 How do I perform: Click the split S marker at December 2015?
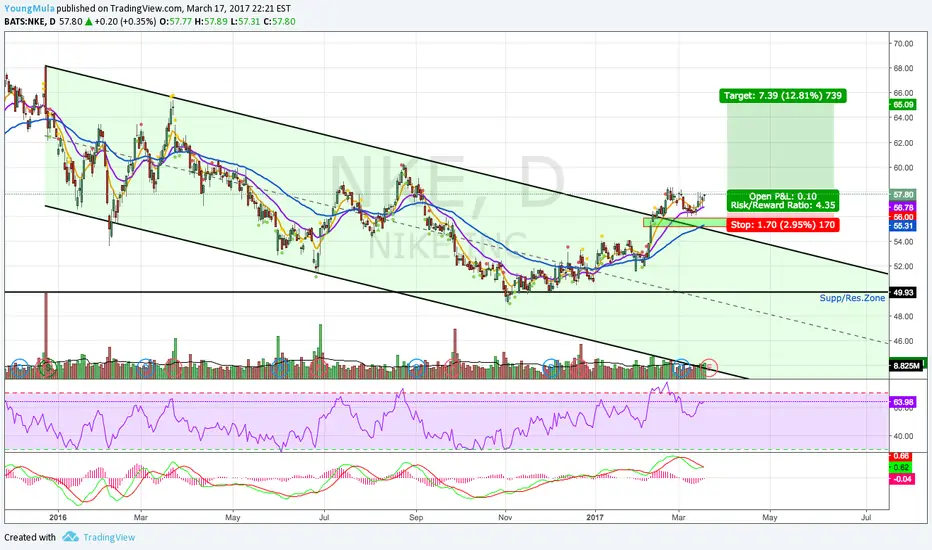48,368
